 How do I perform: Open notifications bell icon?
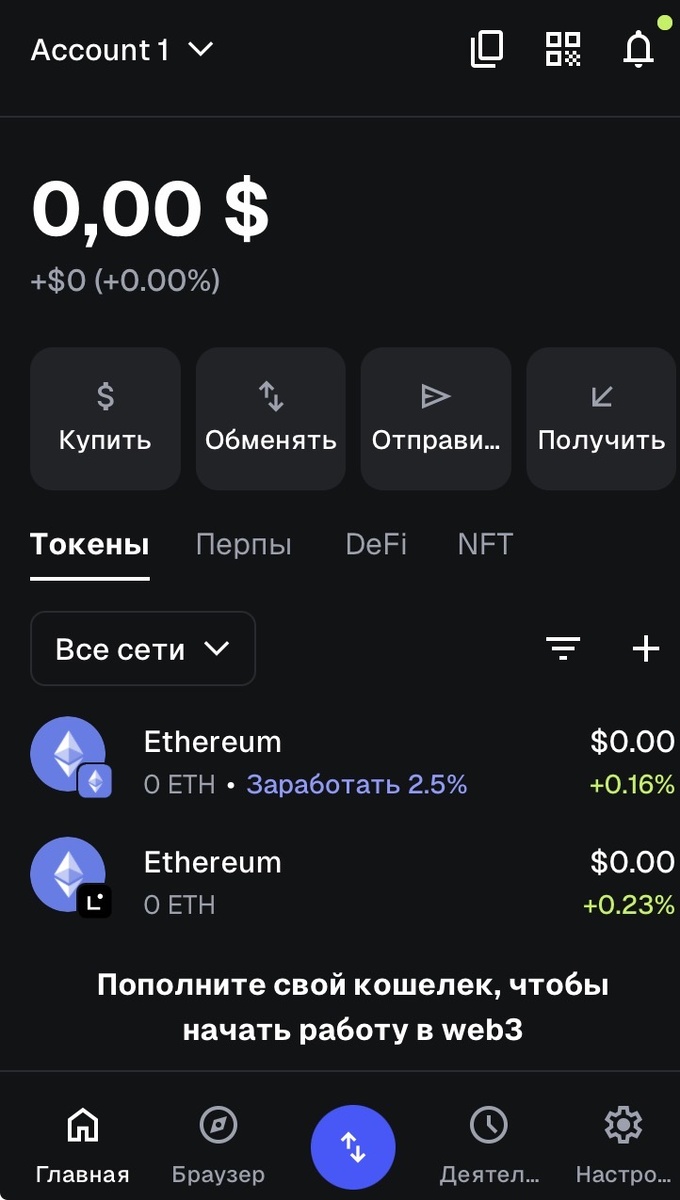pos(638,49)
